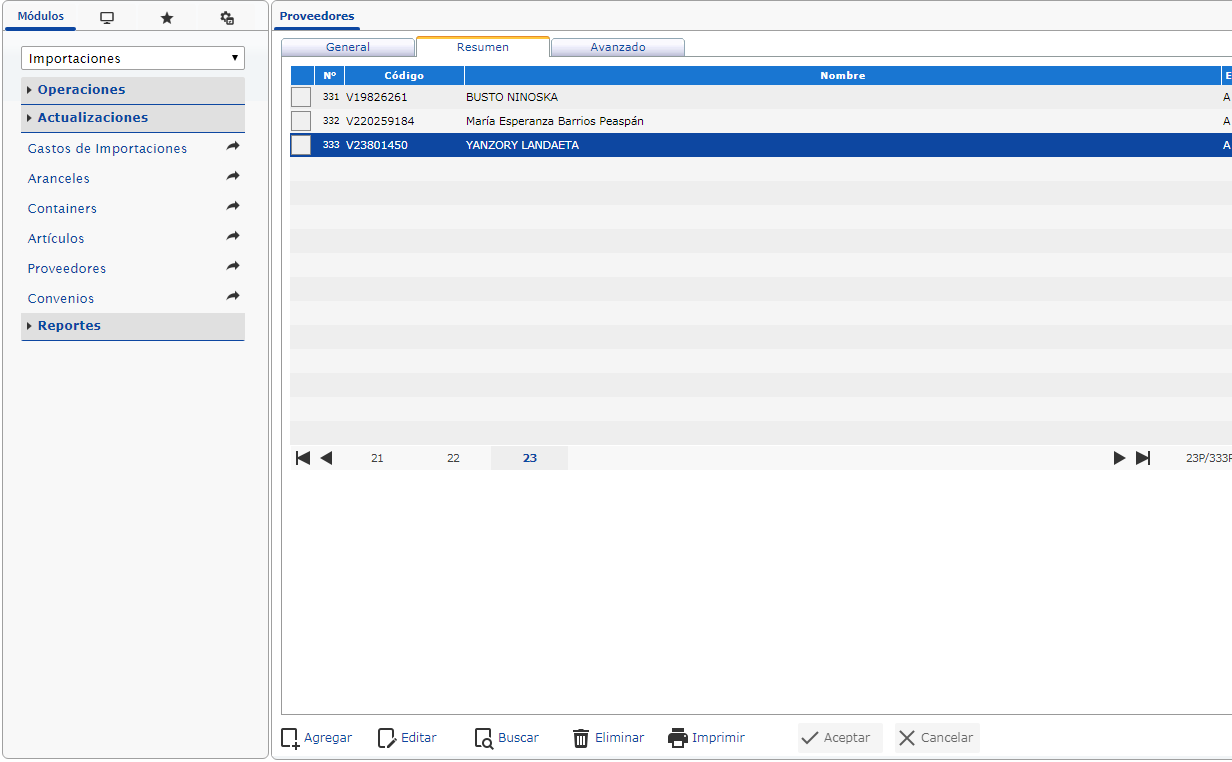Tick the checkbox for YANZORY LANDAETA row

[301, 145]
